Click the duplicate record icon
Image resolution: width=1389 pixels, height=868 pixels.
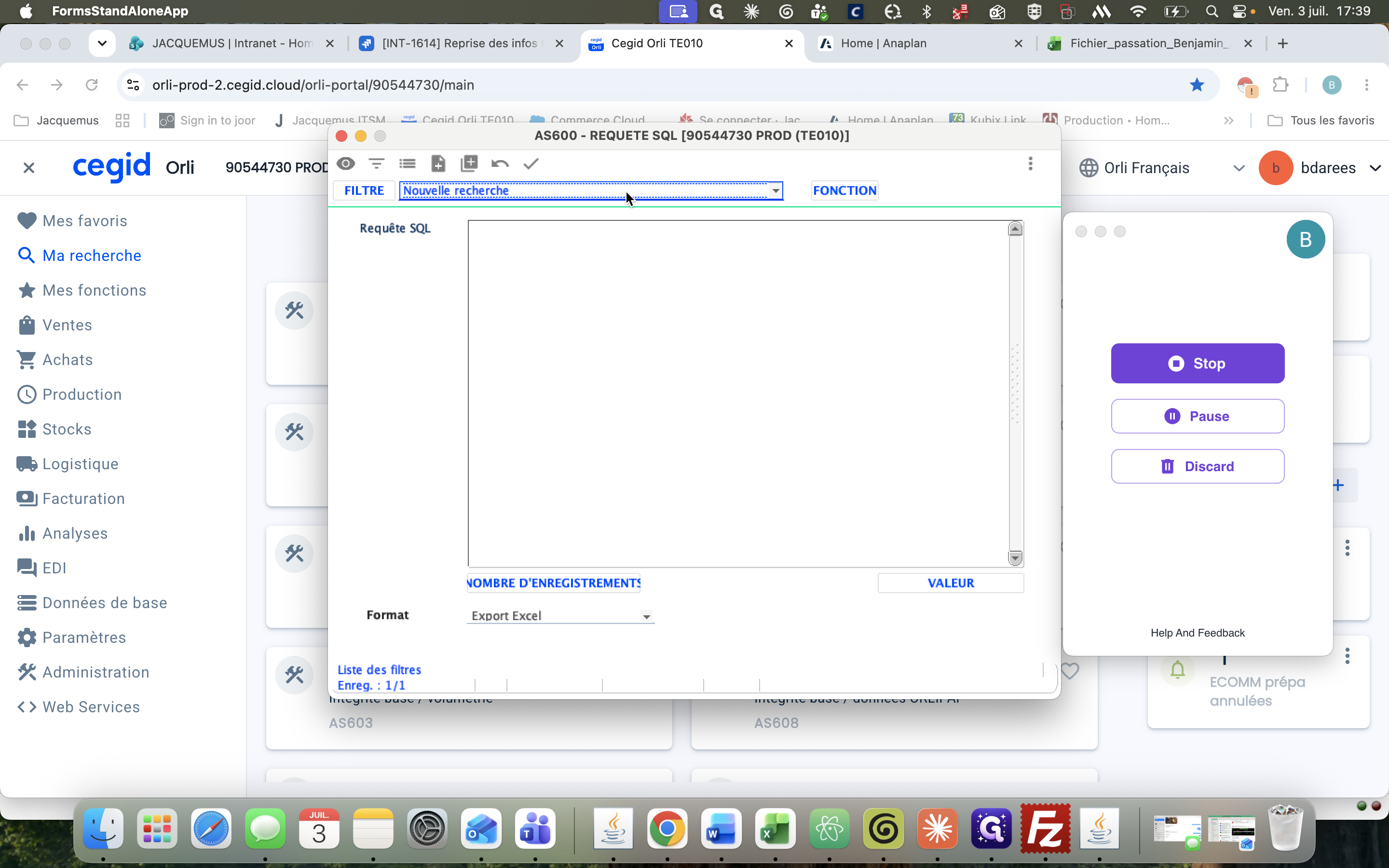469,163
